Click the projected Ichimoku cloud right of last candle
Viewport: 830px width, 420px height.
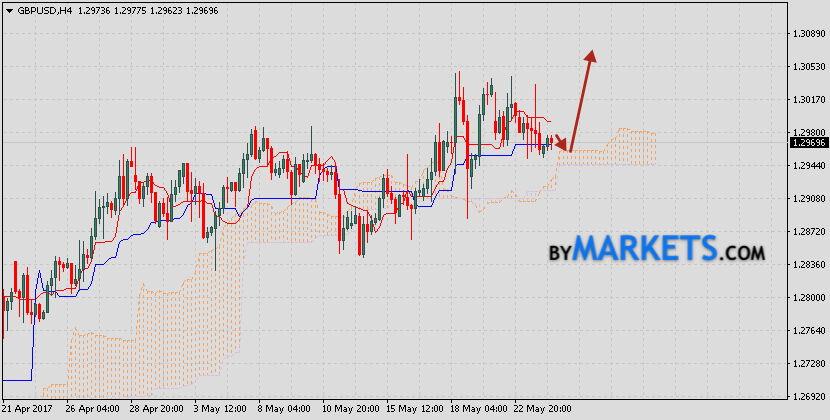pyautogui.click(x=625, y=148)
